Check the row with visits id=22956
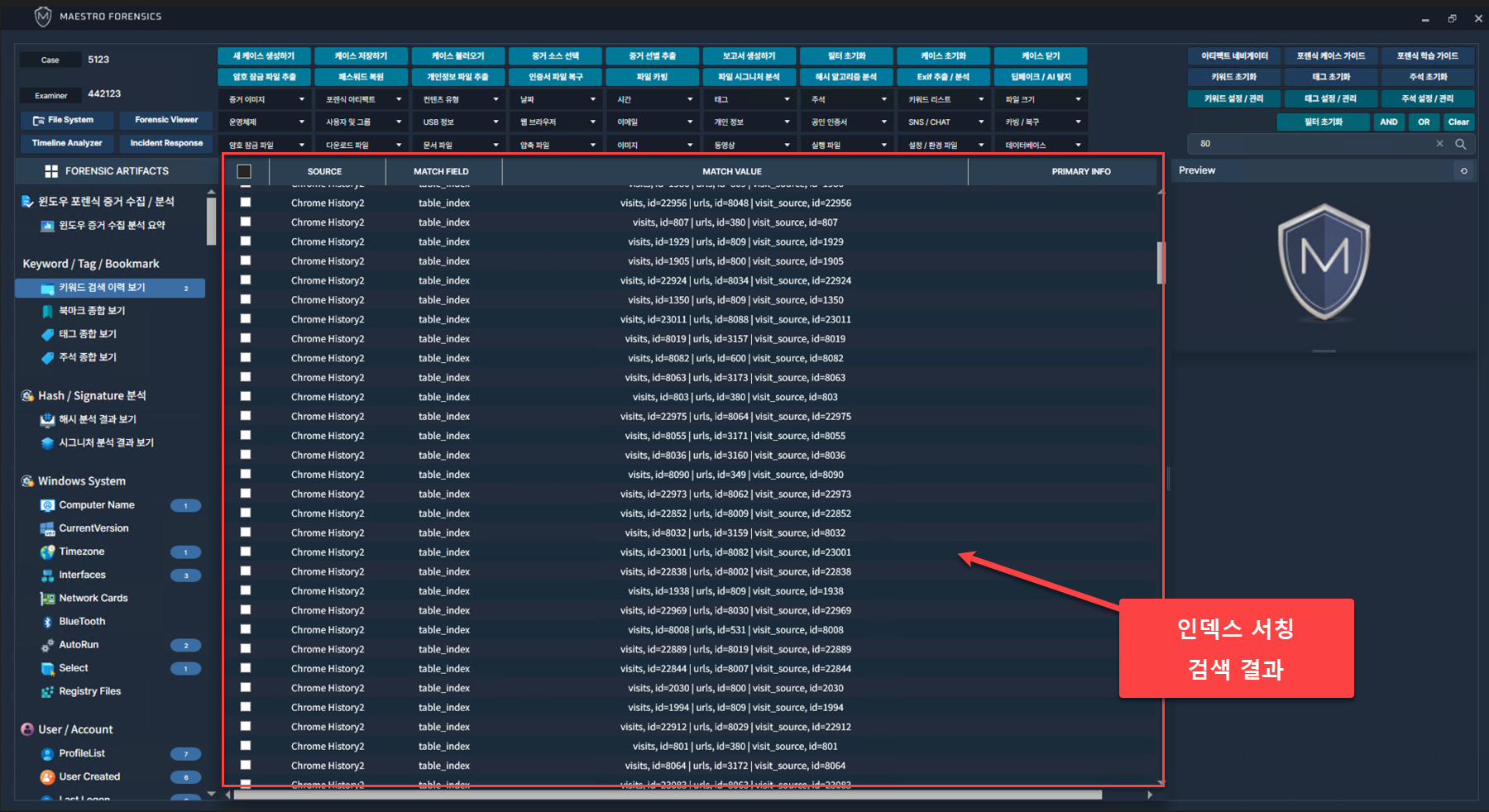 [x=246, y=203]
